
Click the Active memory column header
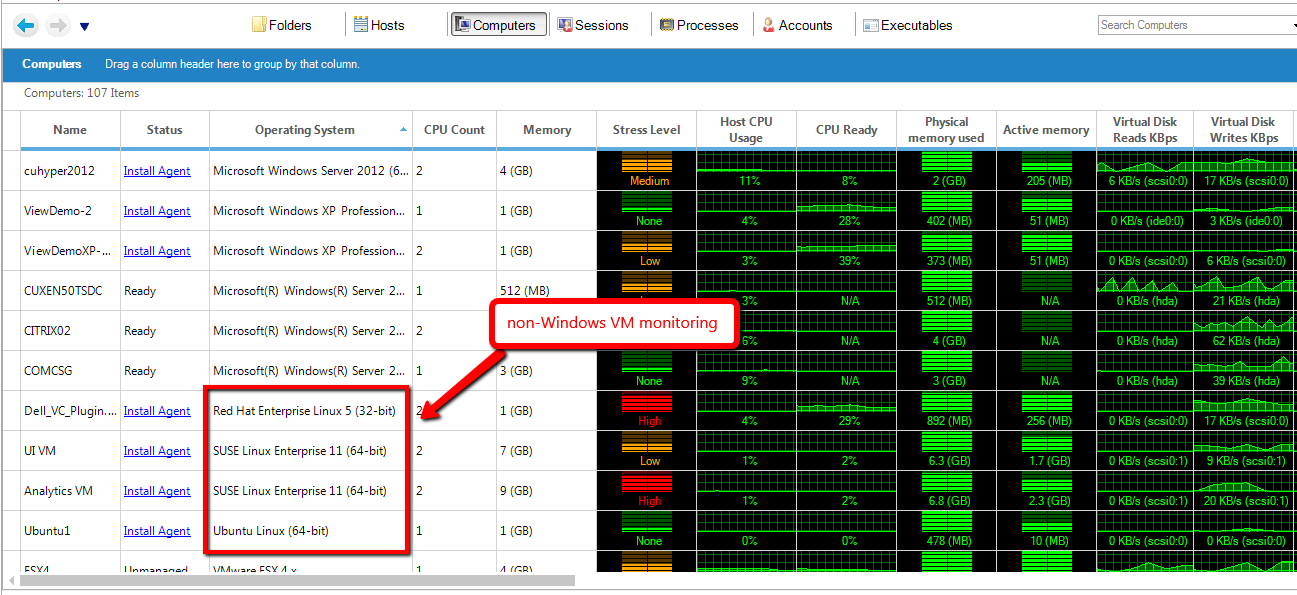(1046, 130)
